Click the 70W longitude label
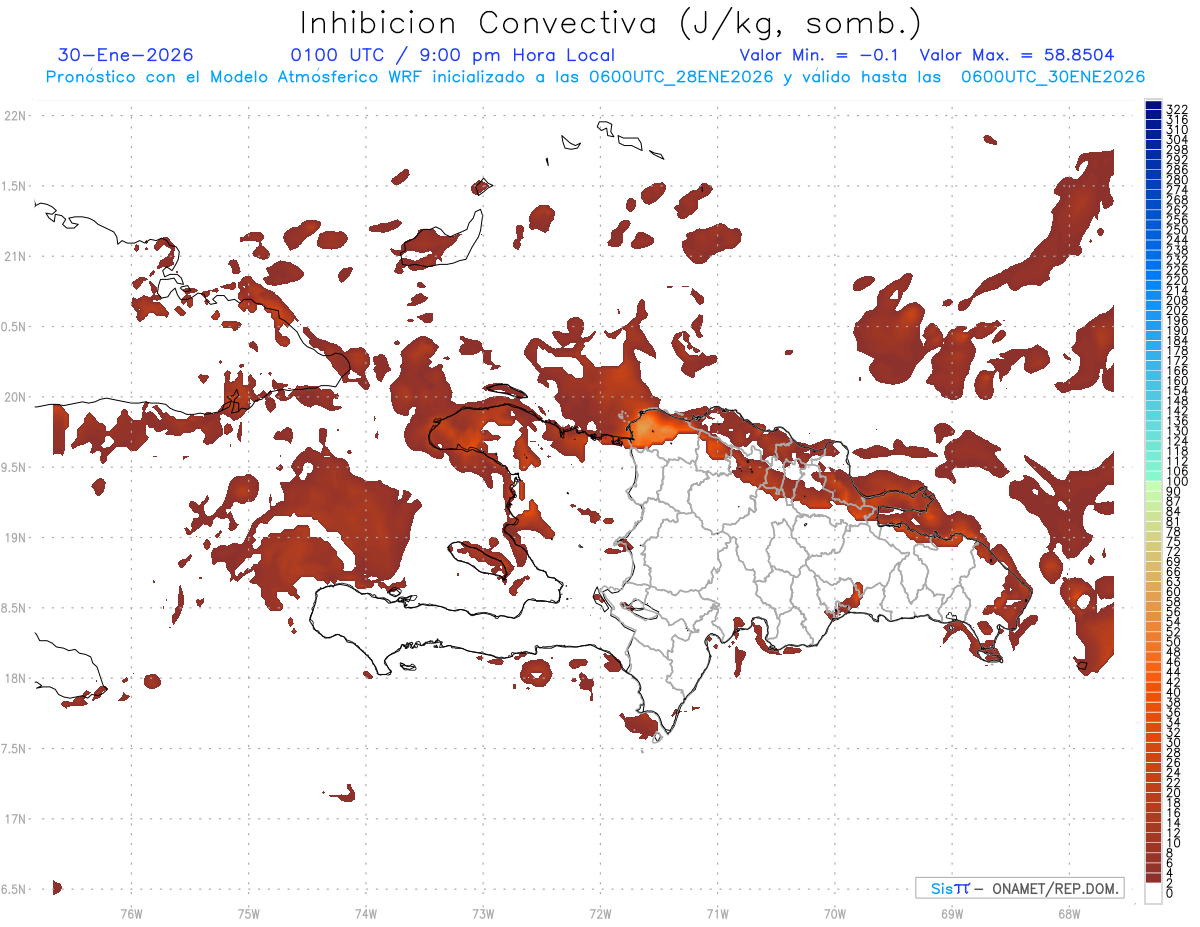The image size is (1200, 927). pyautogui.click(x=834, y=913)
